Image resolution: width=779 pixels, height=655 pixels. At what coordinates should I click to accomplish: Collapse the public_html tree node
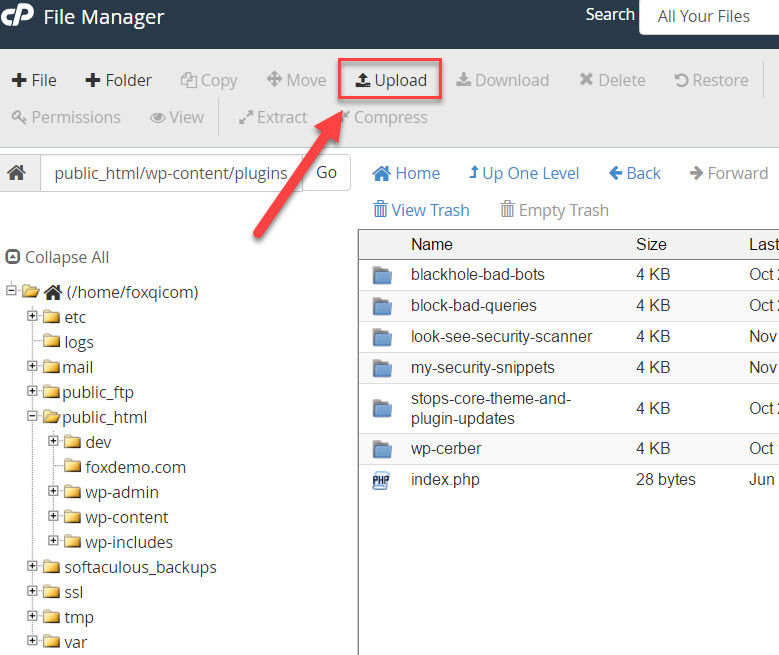tap(32, 417)
